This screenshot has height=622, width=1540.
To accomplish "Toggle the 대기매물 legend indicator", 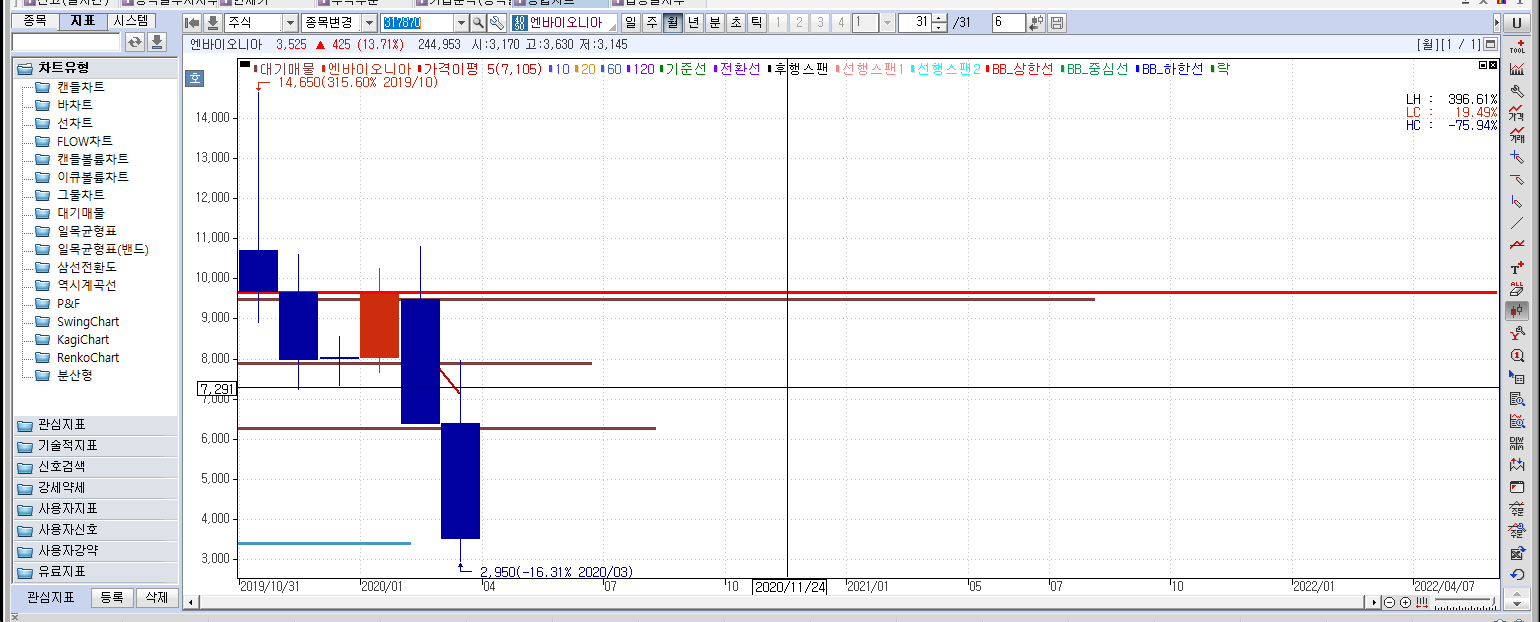I will 284,69.
